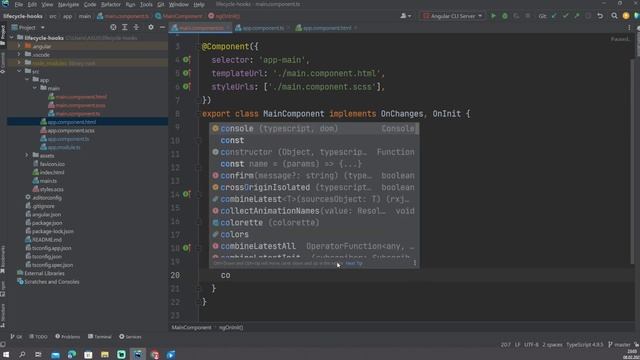
Task: Select app.component.scss in the project tree
Action: 71,130
